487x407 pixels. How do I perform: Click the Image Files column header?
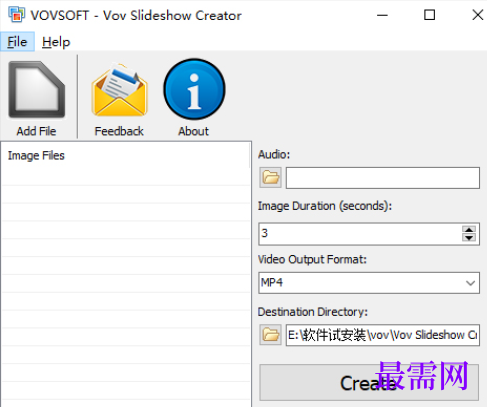tap(126, 155)
